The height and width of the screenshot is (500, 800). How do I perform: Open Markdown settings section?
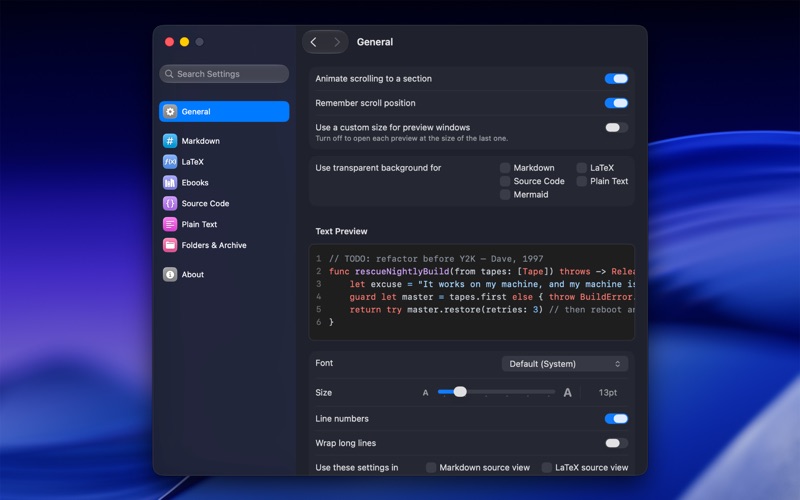224,141
